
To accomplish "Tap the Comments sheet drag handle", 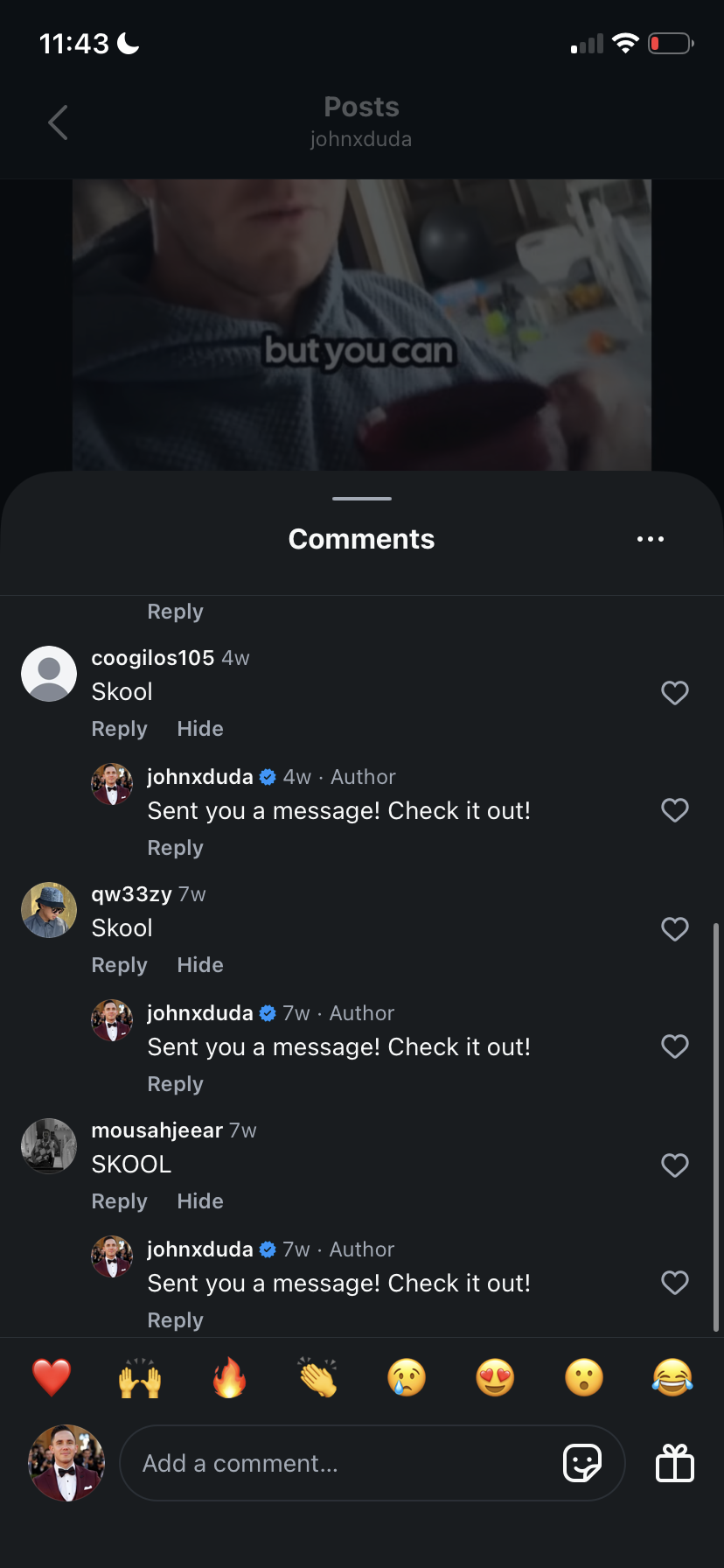I will click(x=361, y=499).
